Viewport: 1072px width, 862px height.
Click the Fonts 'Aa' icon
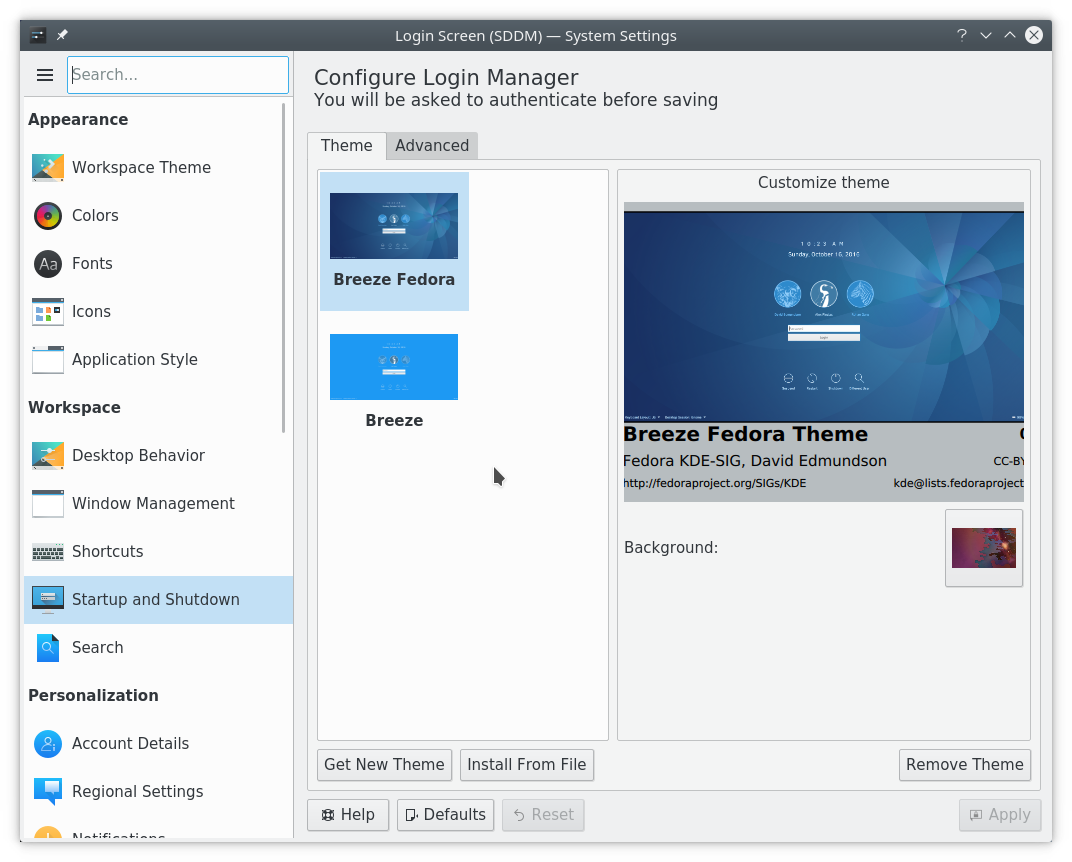(x=48, y=263)
